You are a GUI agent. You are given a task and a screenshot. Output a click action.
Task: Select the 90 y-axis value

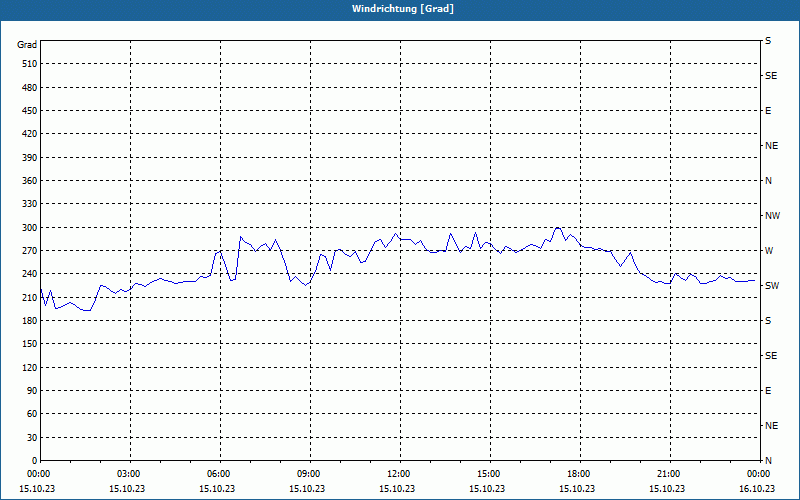point(32,391)
